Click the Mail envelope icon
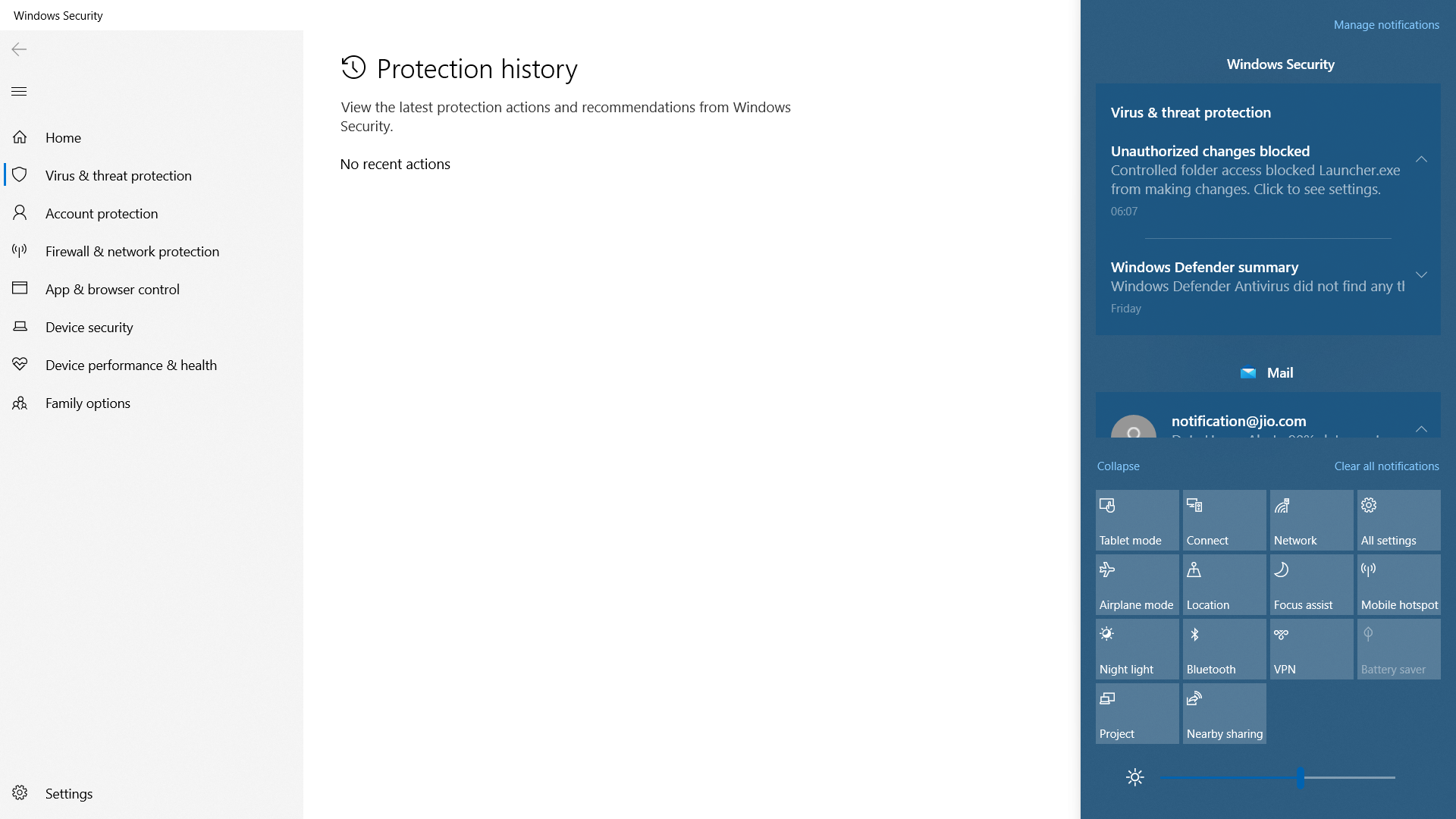This screenshot has width=1456, height=819. pos(1247,373)
